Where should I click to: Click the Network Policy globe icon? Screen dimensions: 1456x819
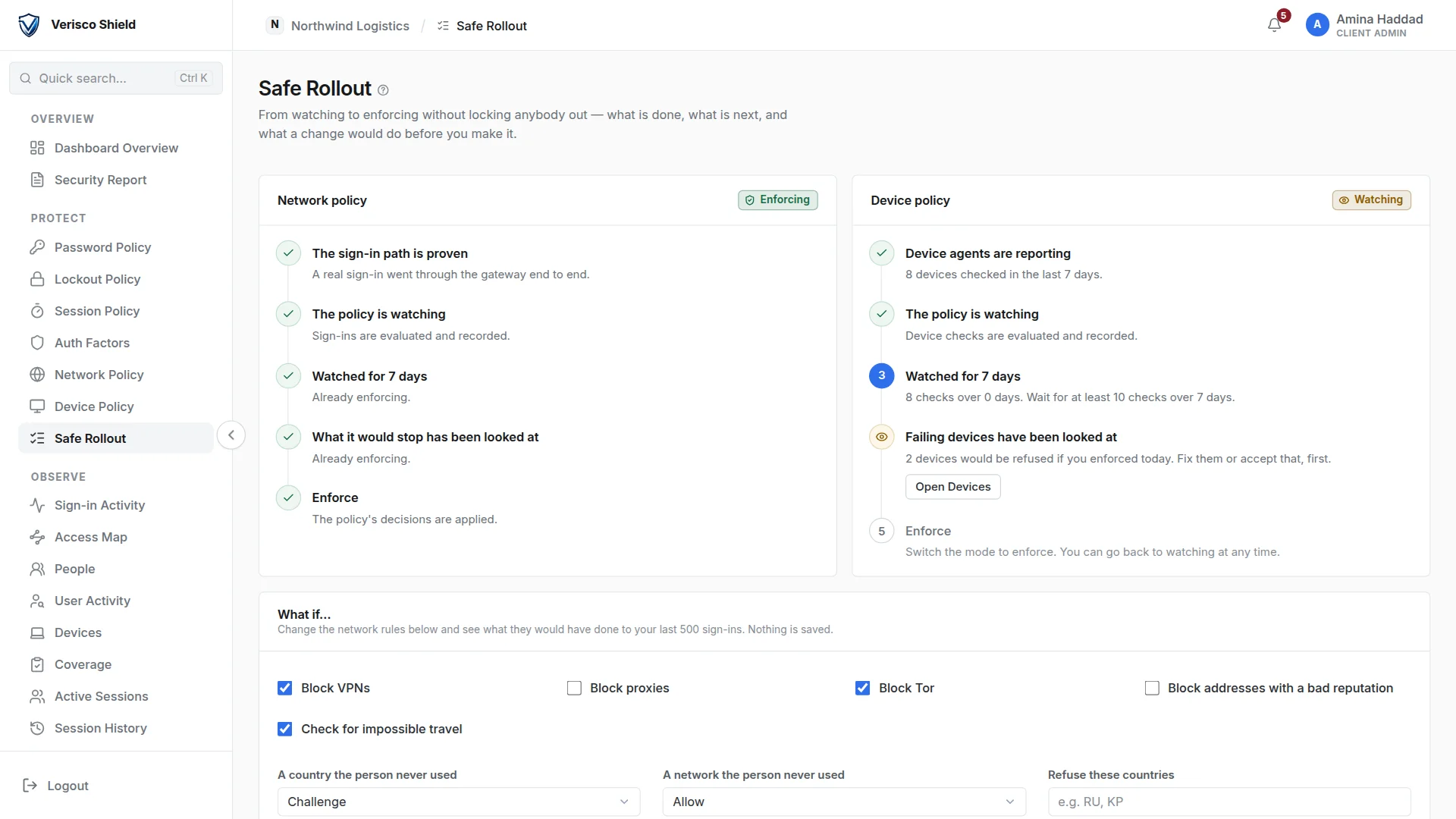(x=37, y=375)
